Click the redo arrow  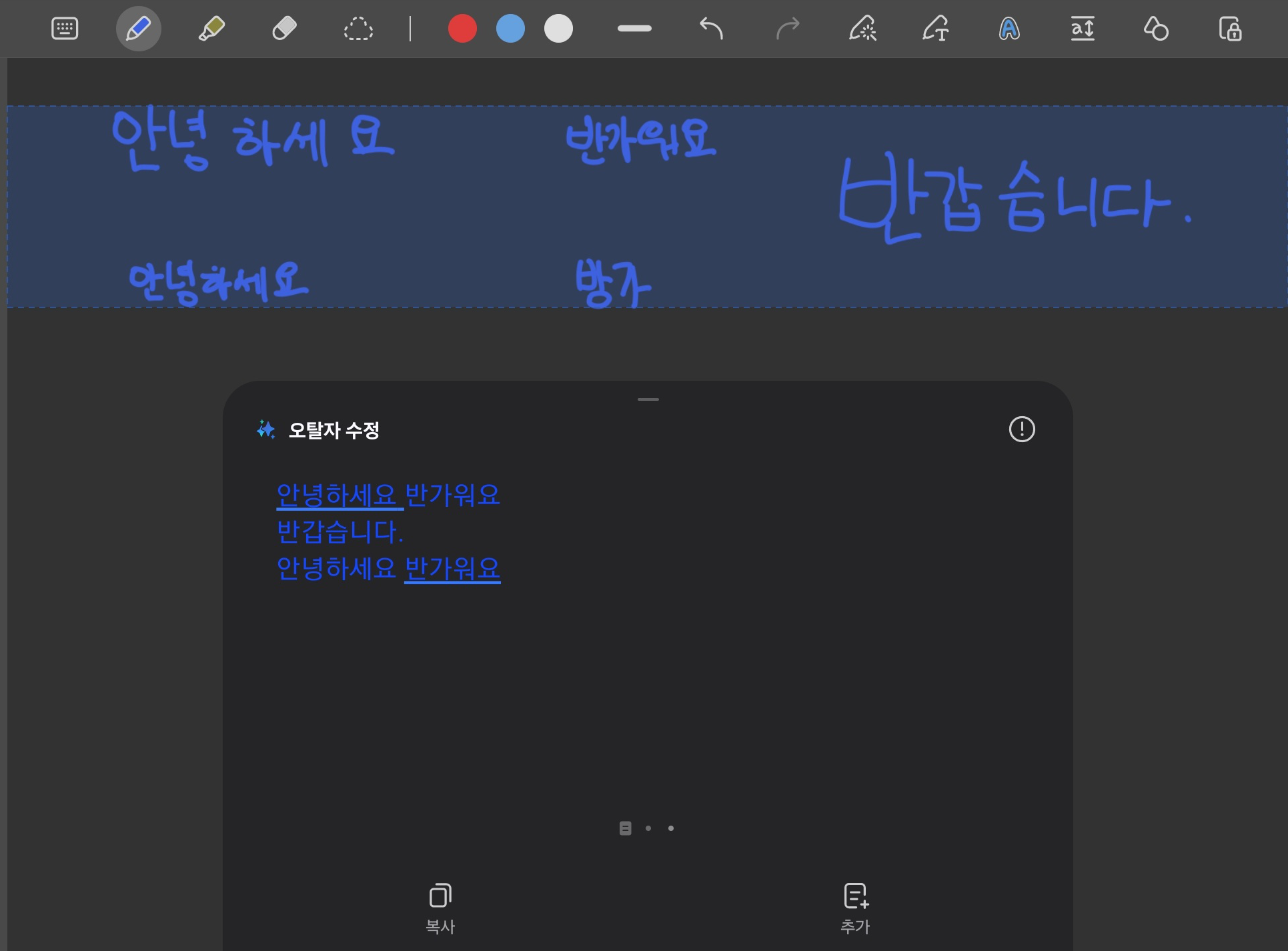787,29
